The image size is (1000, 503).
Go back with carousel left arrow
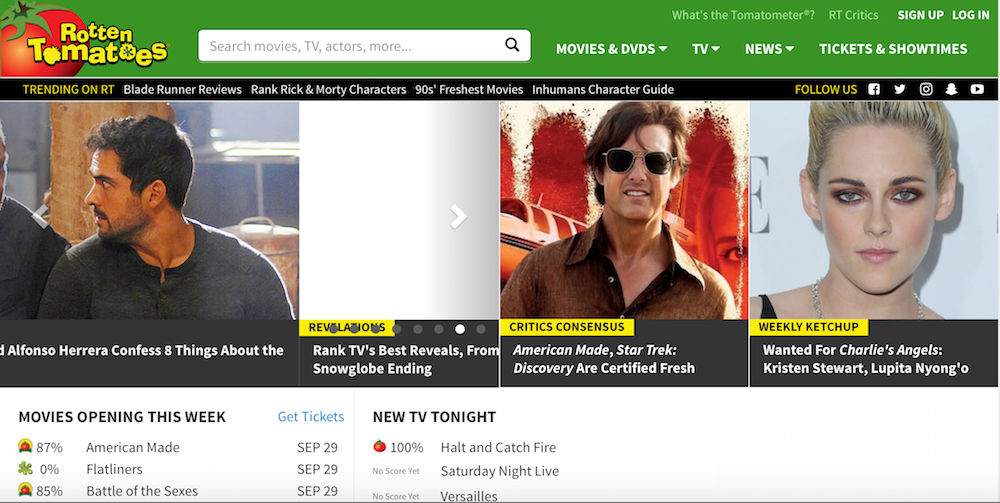40,213
